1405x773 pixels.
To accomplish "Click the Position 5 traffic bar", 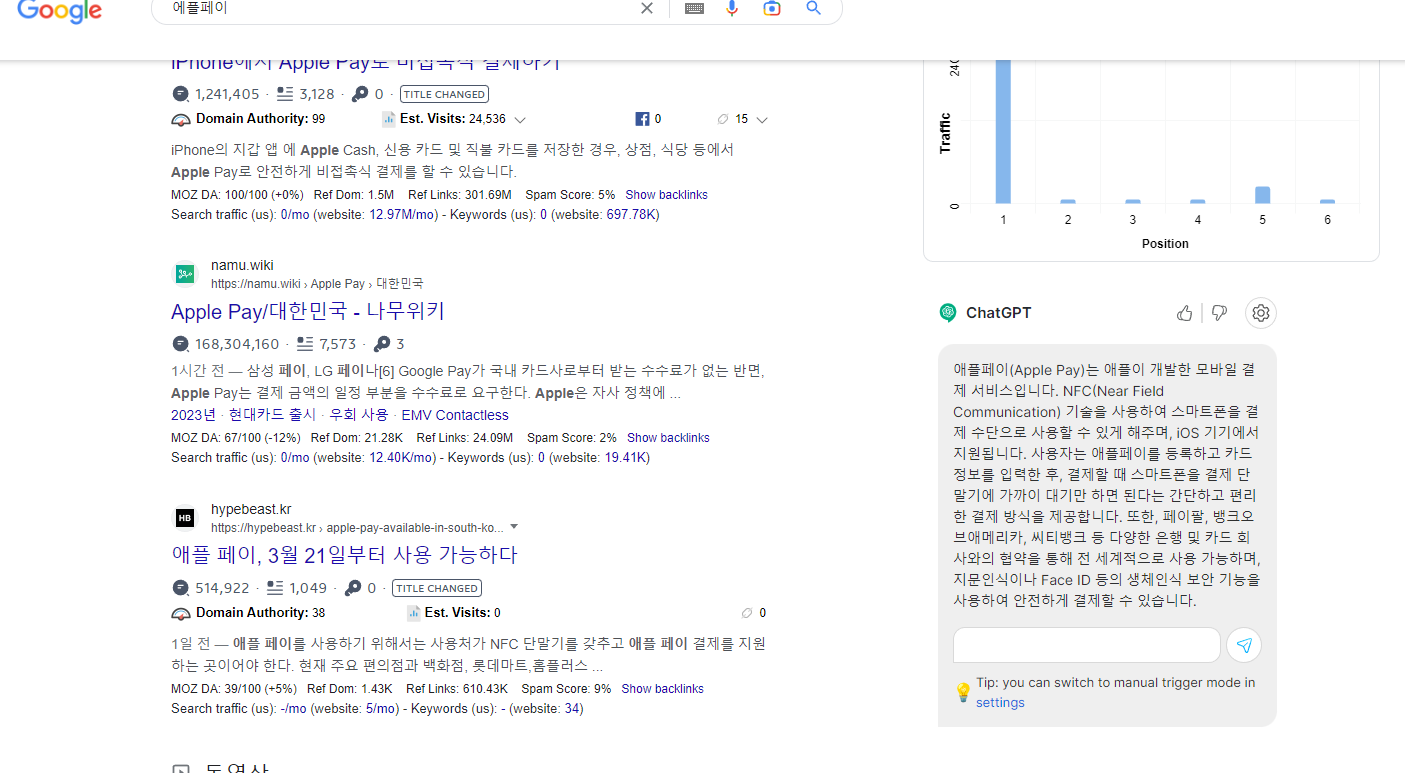I will 1262,195.
